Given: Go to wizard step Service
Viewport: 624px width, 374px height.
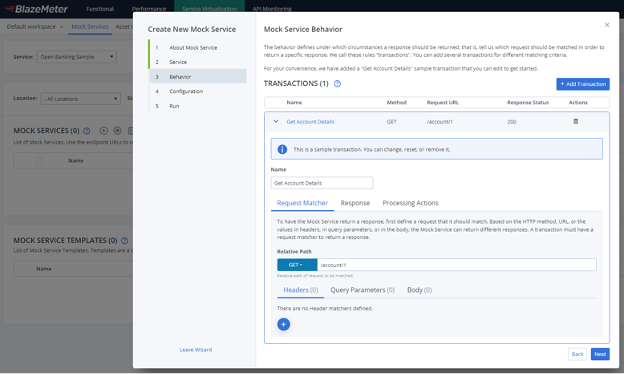Looking at the screenshot, I should 178,62.
